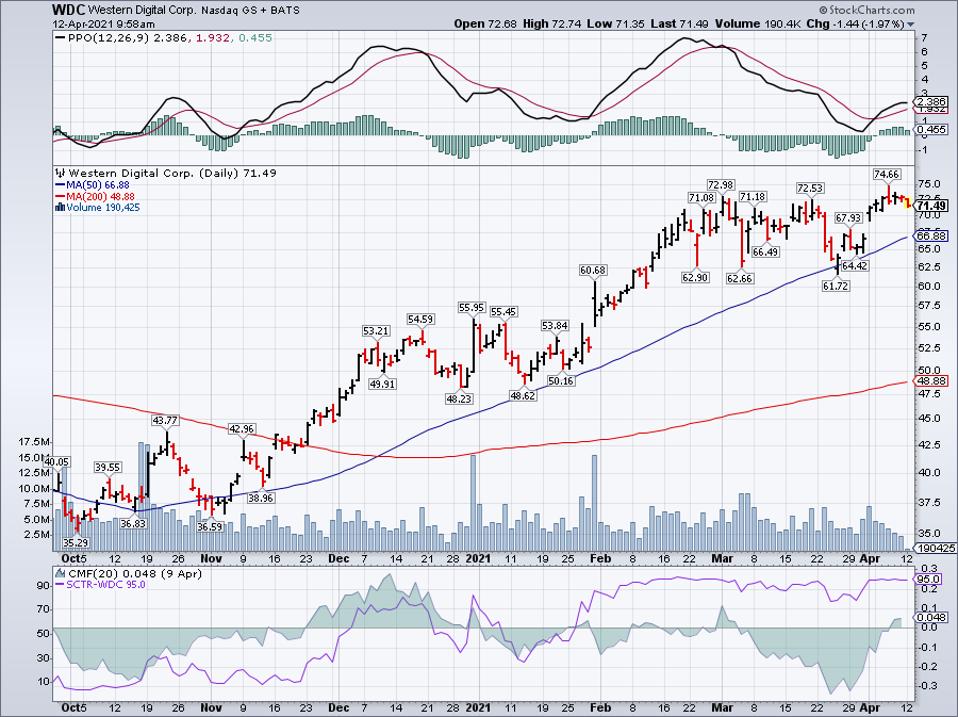This screenshot has width=958, height=717.
Task: Click the 190425 volume tag on right axis
Action: [x=936, y=548]
